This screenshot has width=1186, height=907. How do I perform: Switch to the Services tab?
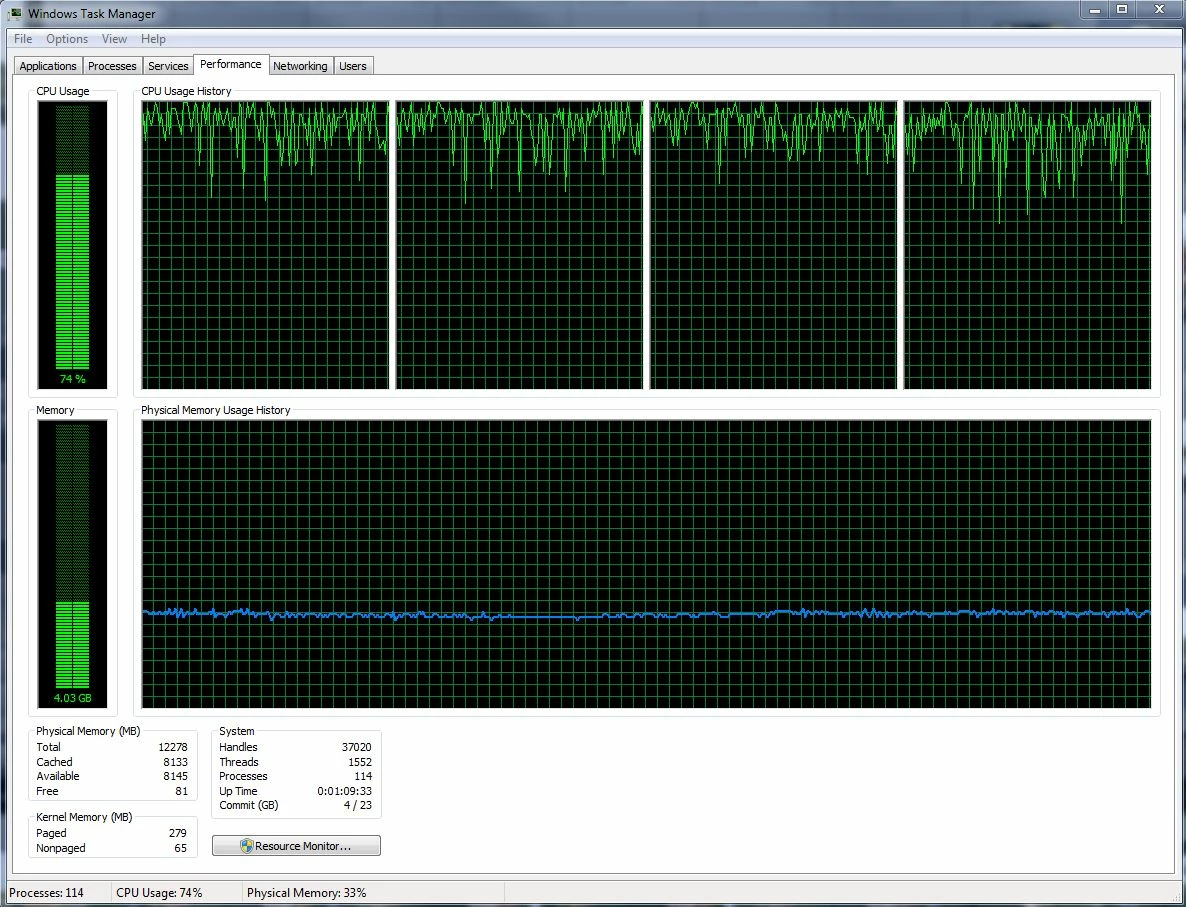pos(168,66)
